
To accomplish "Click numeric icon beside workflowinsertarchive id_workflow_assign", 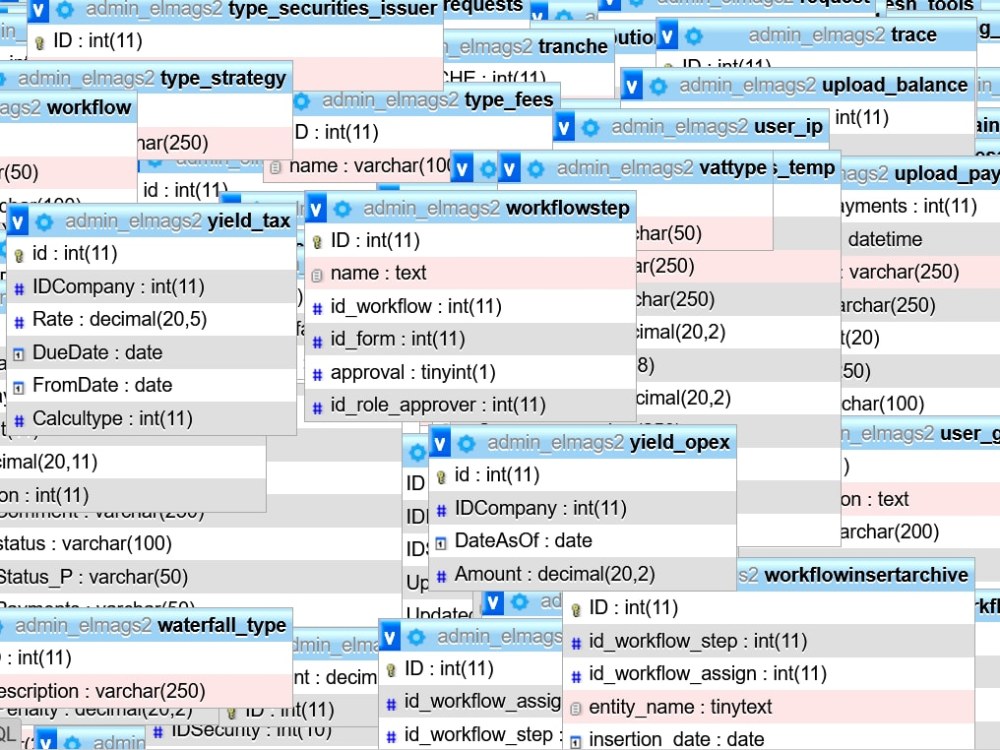I will (x=576, y=677).
